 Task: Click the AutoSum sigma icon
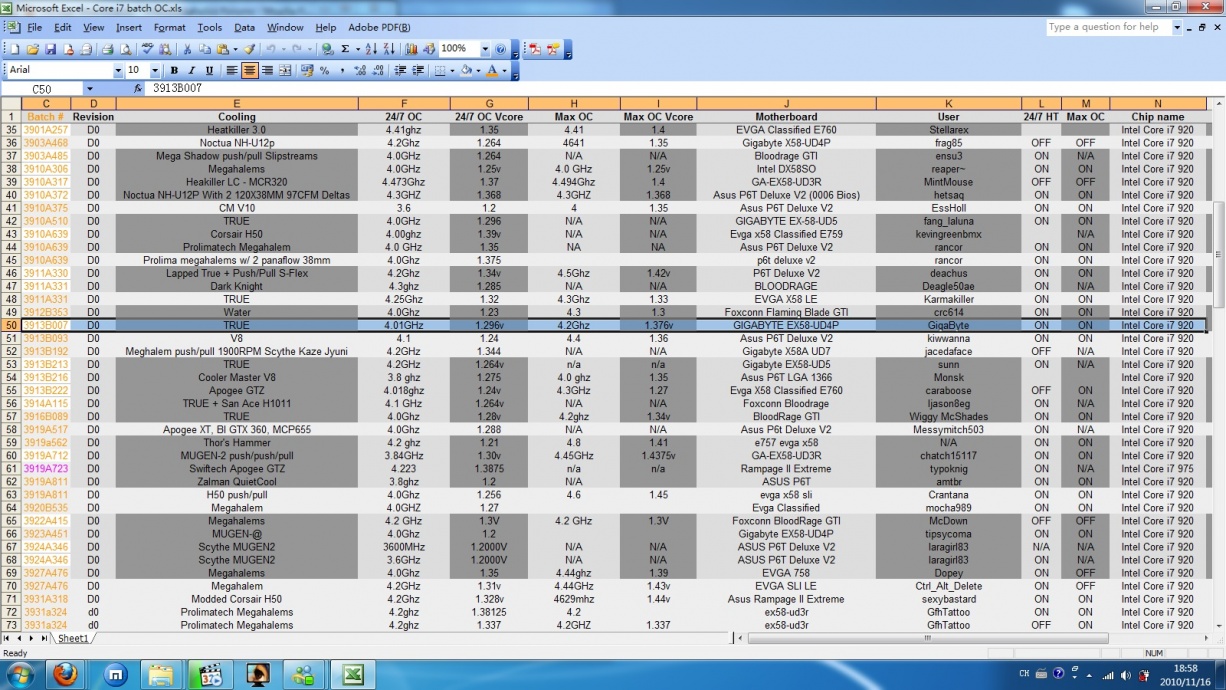345,49
